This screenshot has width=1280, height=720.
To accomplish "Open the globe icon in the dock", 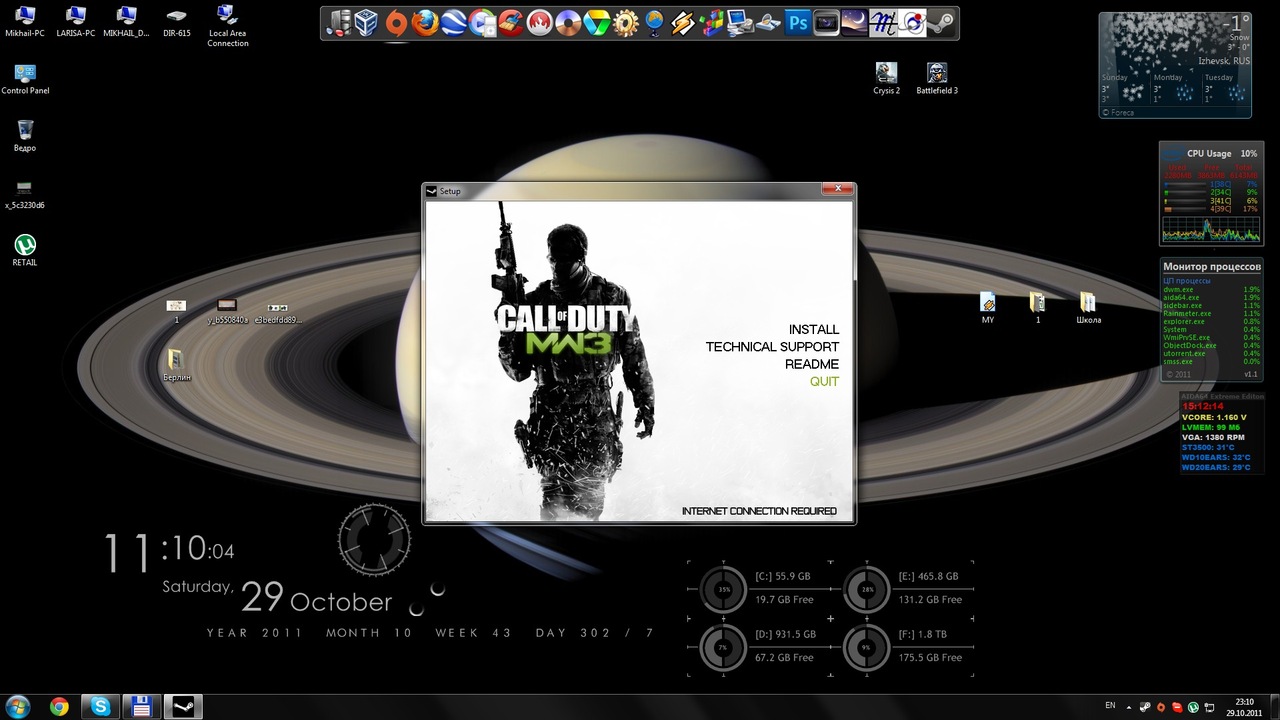I will click(x=653, y=23).
